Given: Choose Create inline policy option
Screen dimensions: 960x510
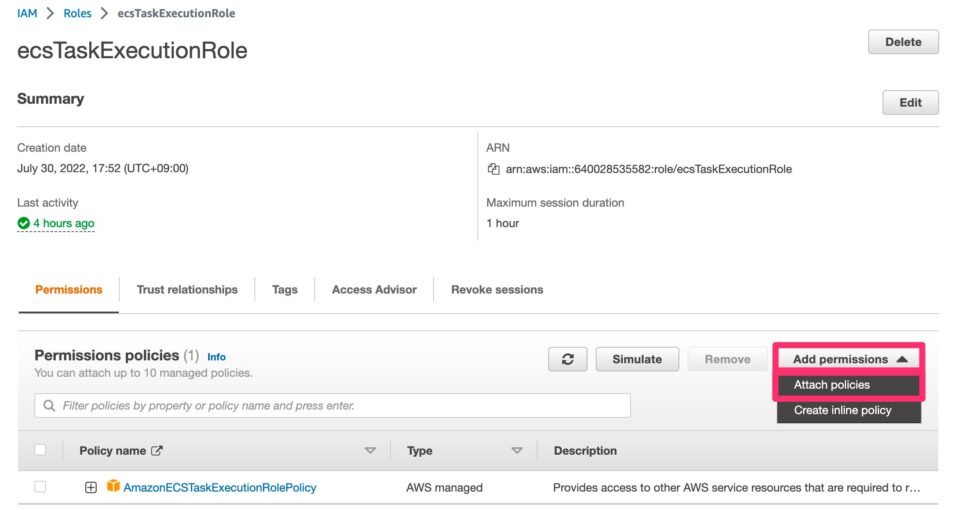Looking at the screenshot, I should [842, 410].
